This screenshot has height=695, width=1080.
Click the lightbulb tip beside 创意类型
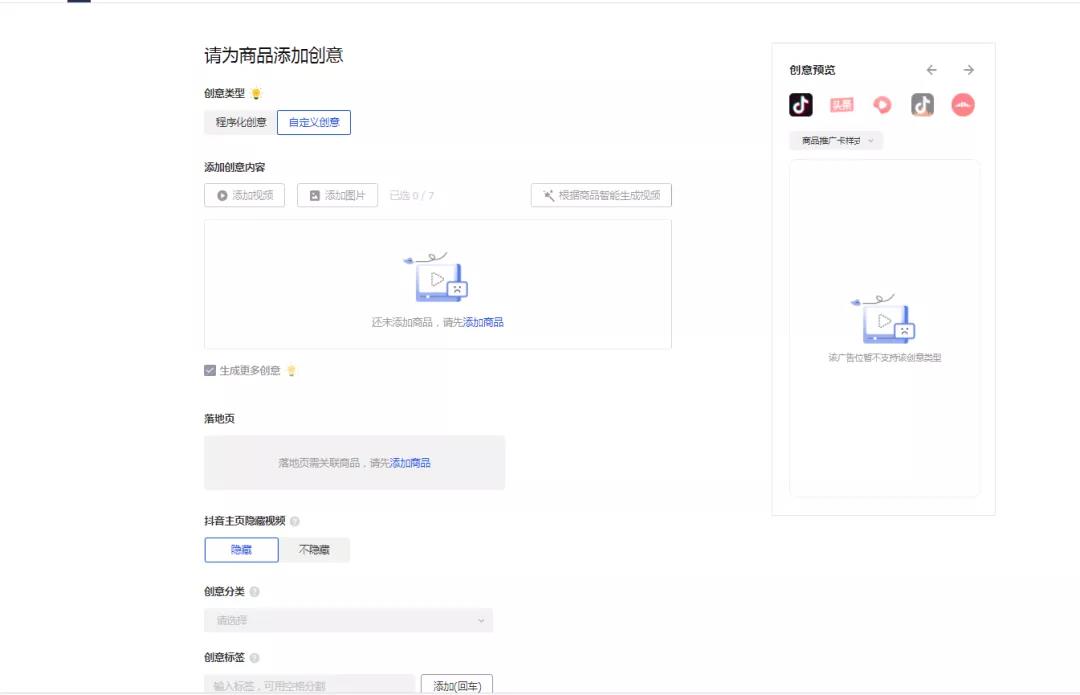tap(256, 94)
